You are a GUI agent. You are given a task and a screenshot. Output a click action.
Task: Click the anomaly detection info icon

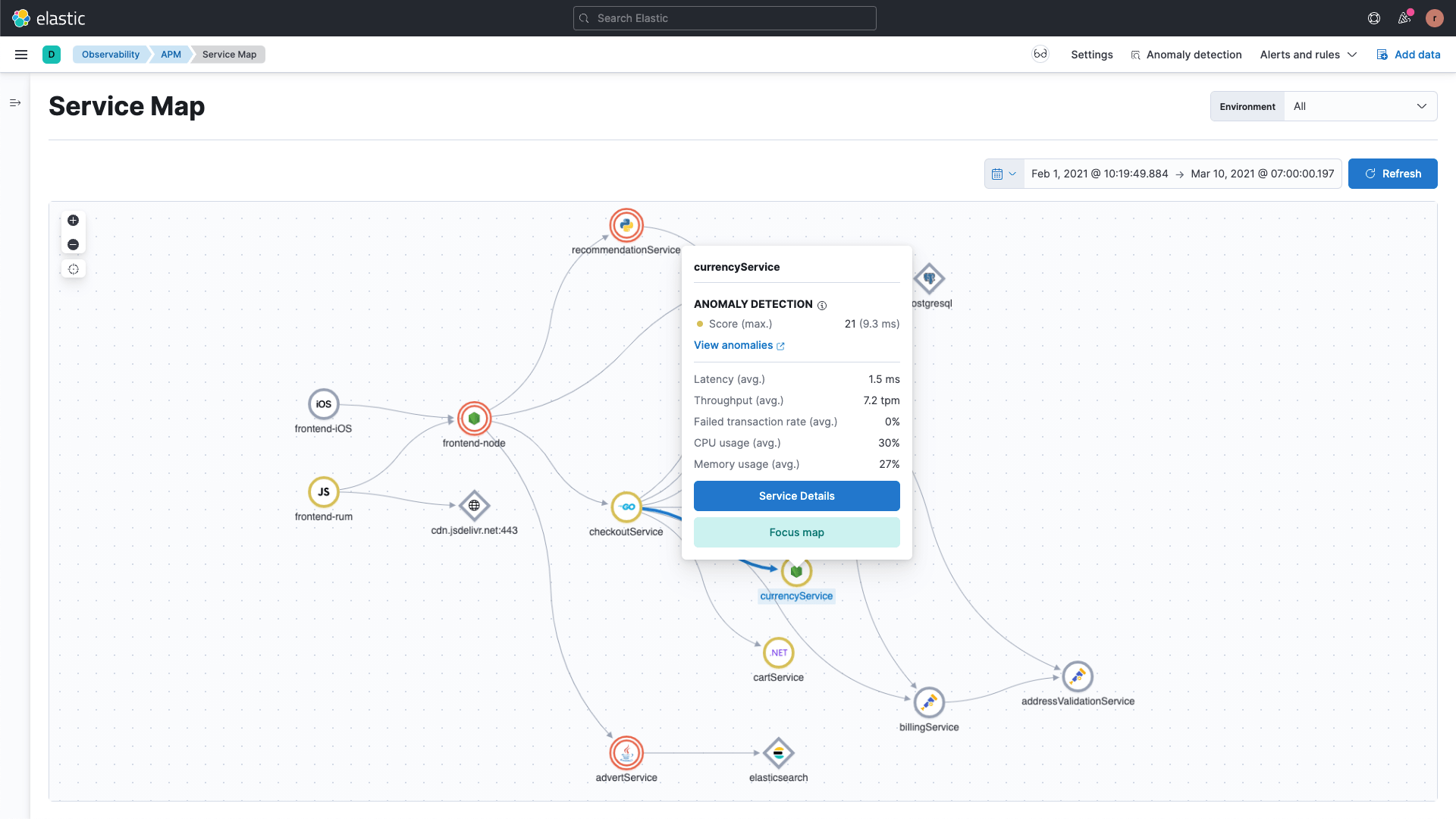(822, 305)
